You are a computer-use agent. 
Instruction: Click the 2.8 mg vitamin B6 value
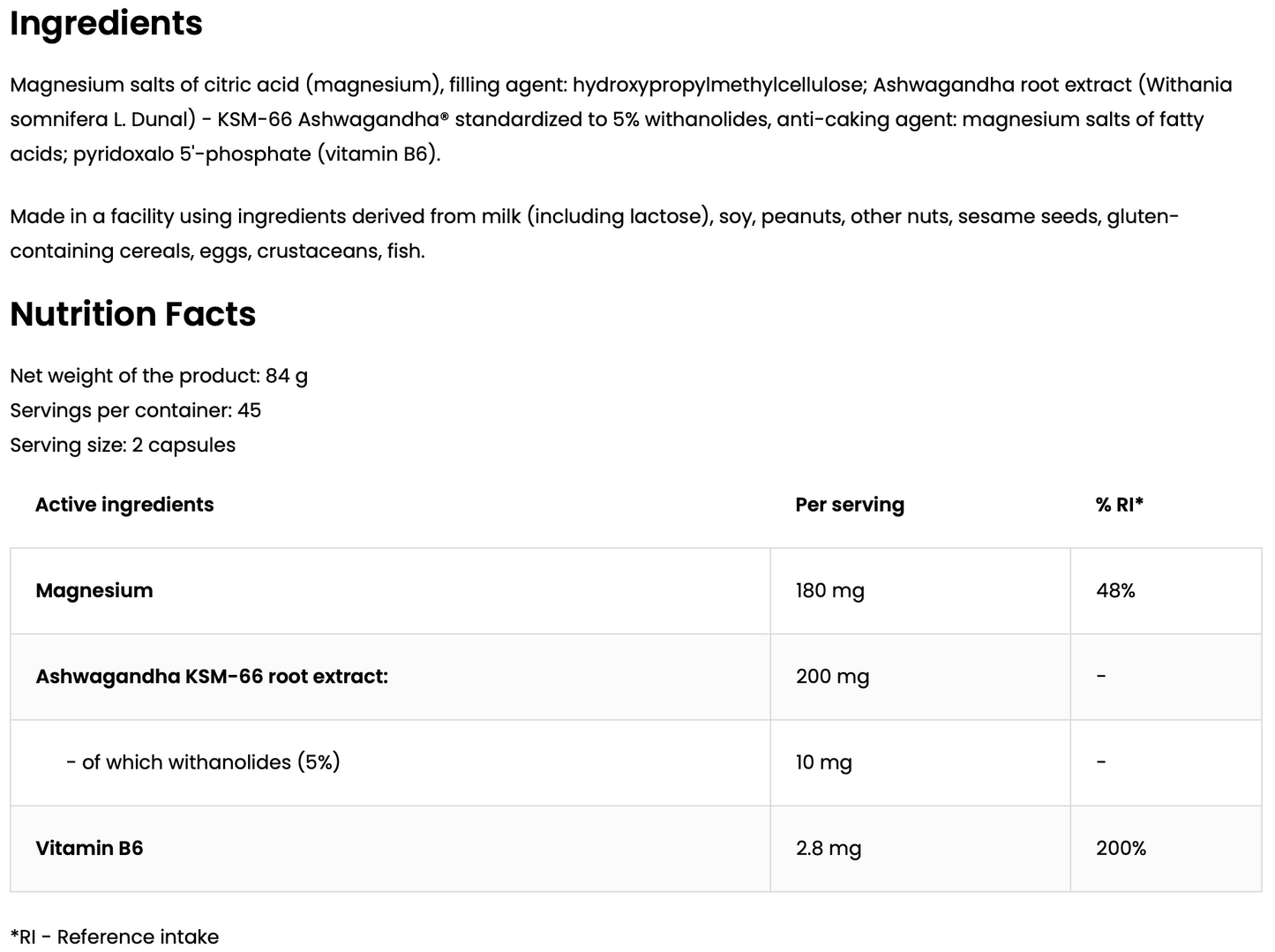coord(828,848)
